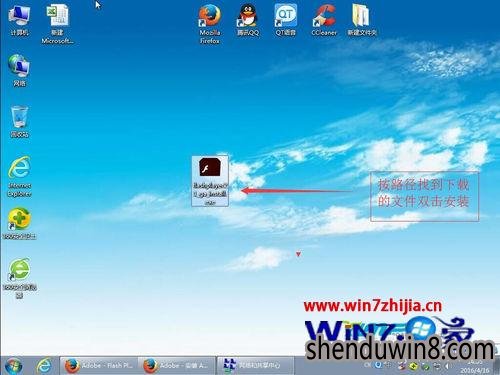500x375 pixels.
Task: Open the Tencent QQ penguin shortcut
Action: [x=248, y=20]
